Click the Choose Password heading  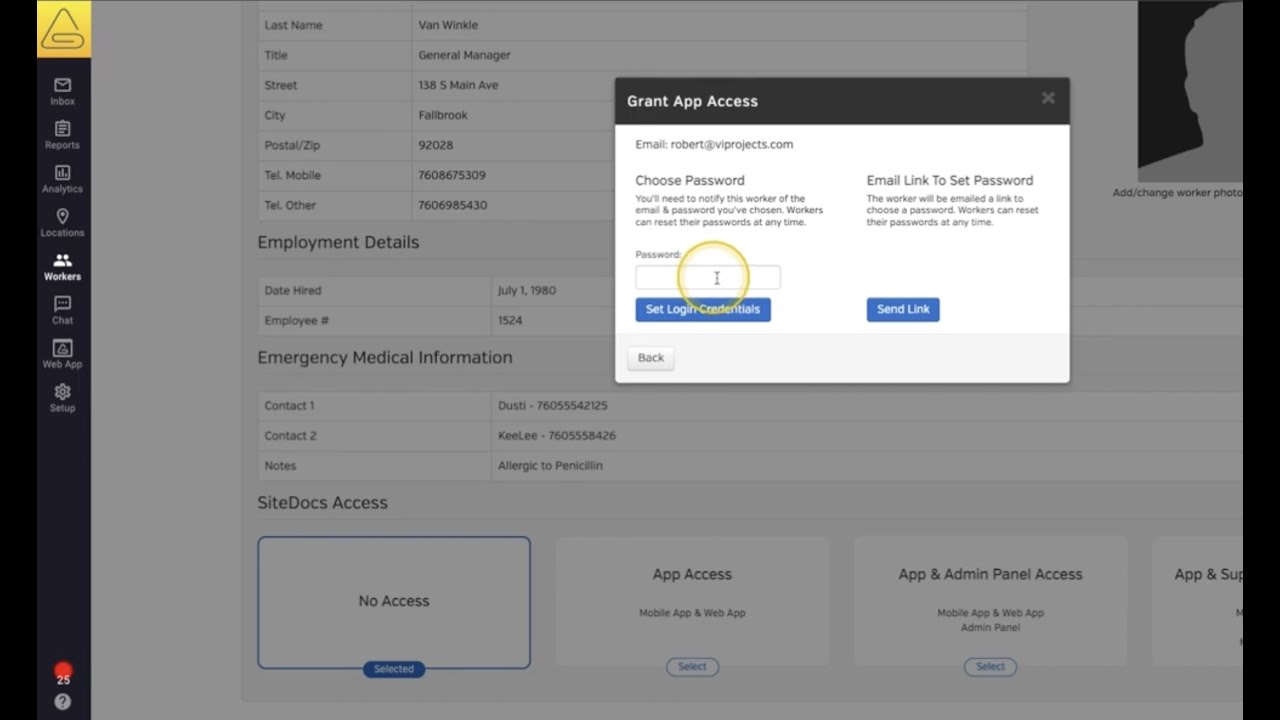pyautogui.click(x=690, y=180)
